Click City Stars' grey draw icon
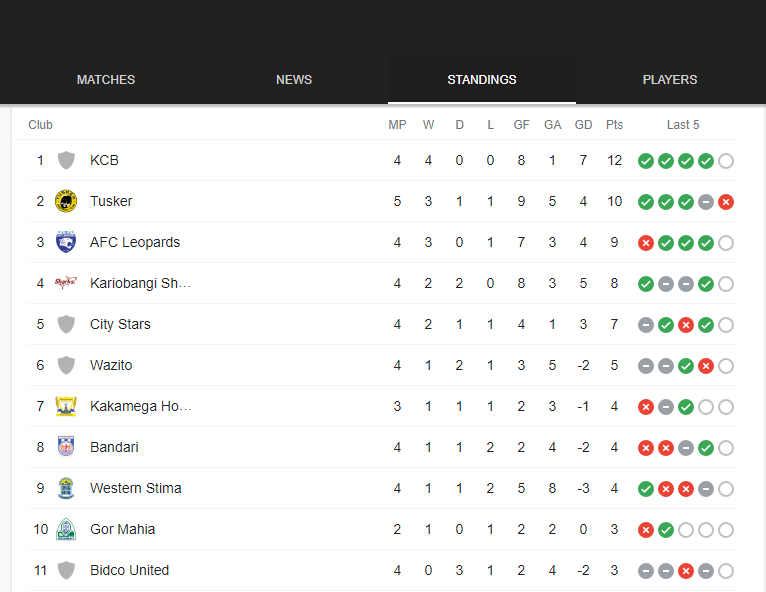 point(646,325)
